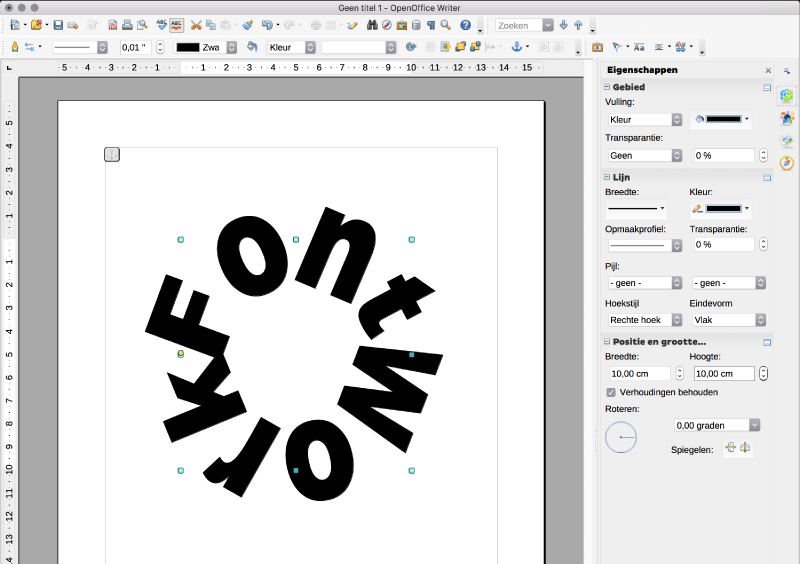Open Lijn more options button
800x564 pixels.
(767, 178)
